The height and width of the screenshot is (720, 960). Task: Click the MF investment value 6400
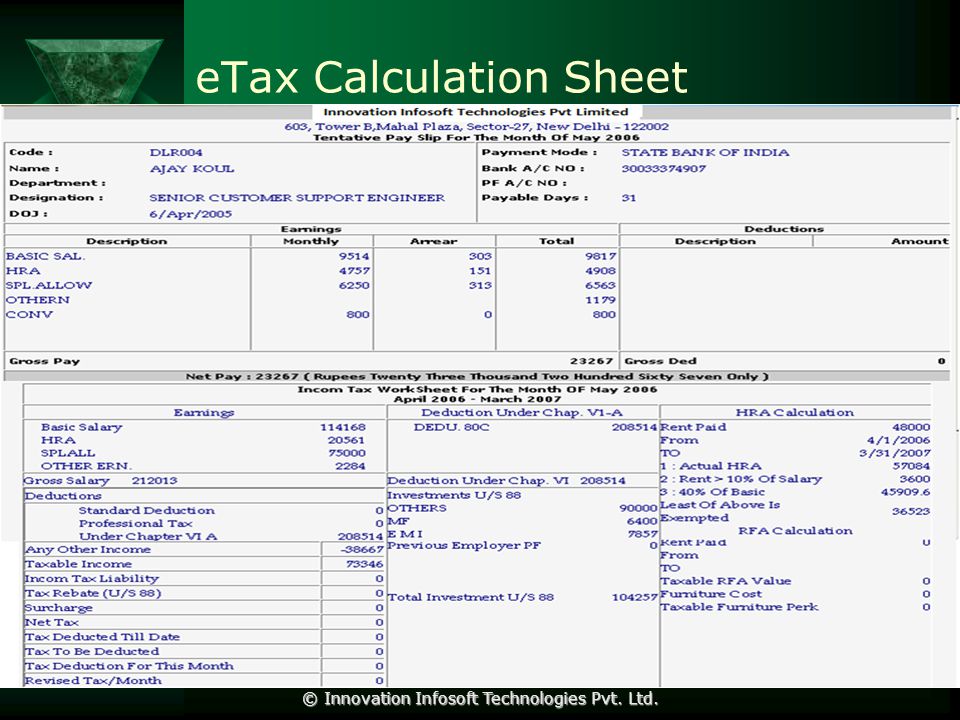coord(642,521)
